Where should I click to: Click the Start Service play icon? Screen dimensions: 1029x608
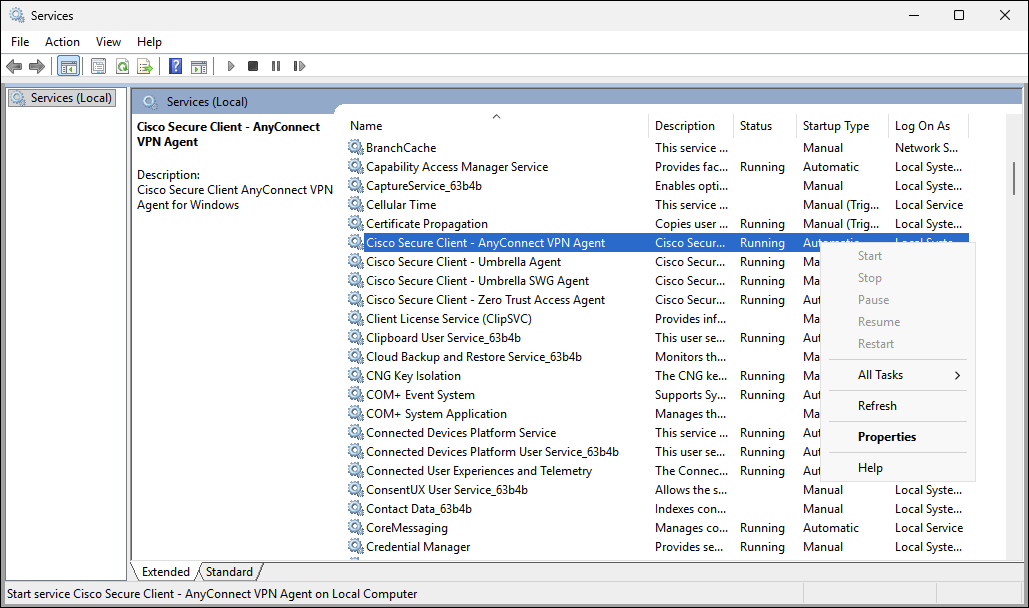tap(231, 66)
